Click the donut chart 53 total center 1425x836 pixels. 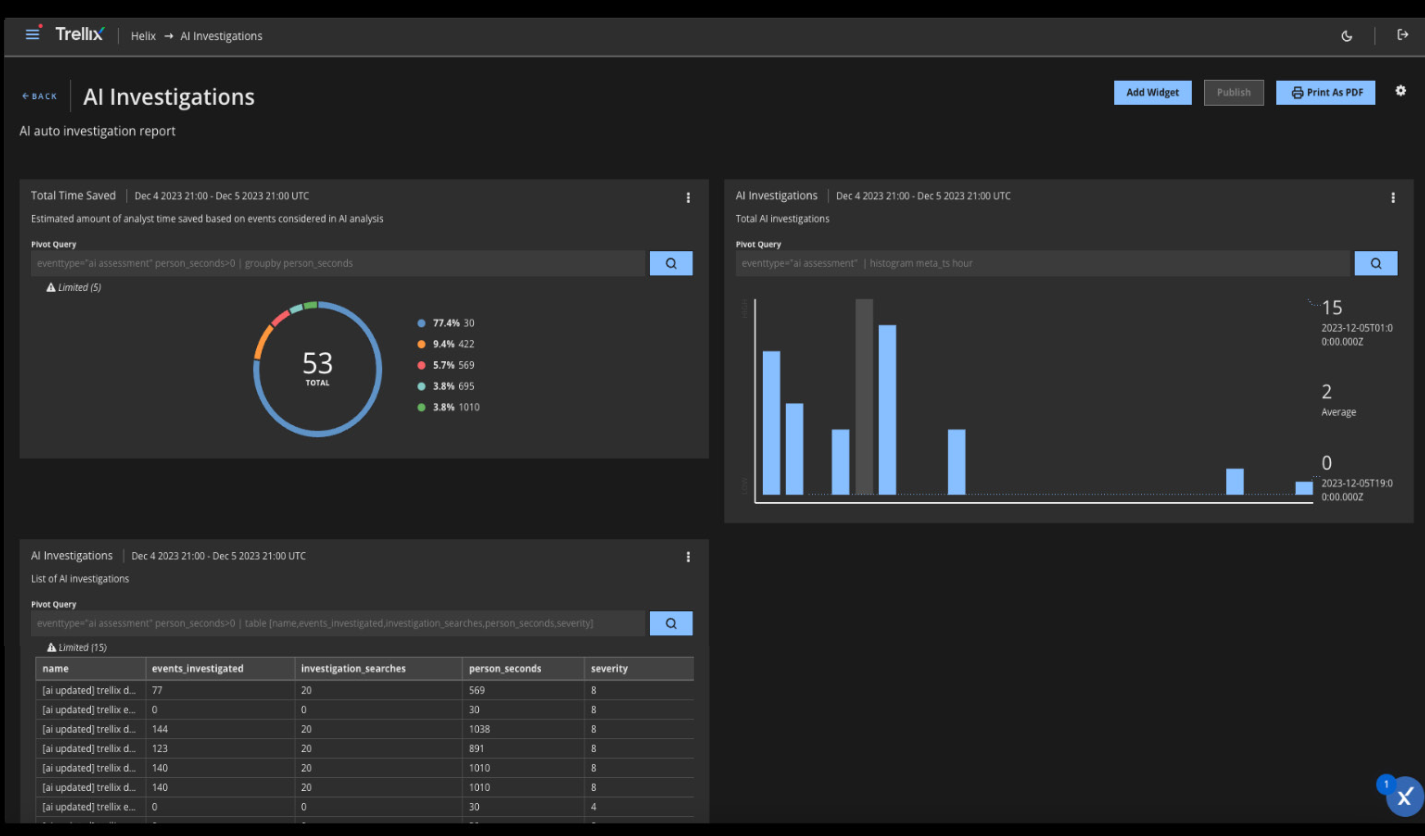tap(317, 367)
